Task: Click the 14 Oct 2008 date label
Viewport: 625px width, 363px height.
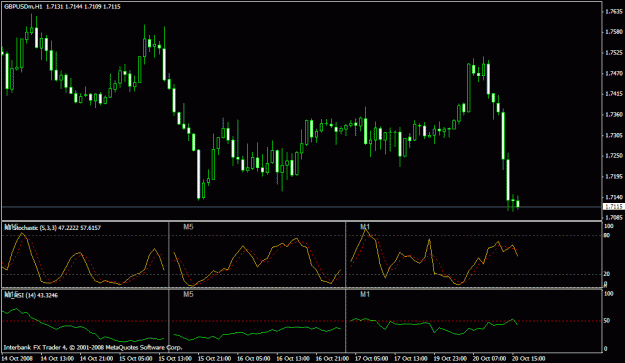Action: pyautogui.click(x=18, y=358)
